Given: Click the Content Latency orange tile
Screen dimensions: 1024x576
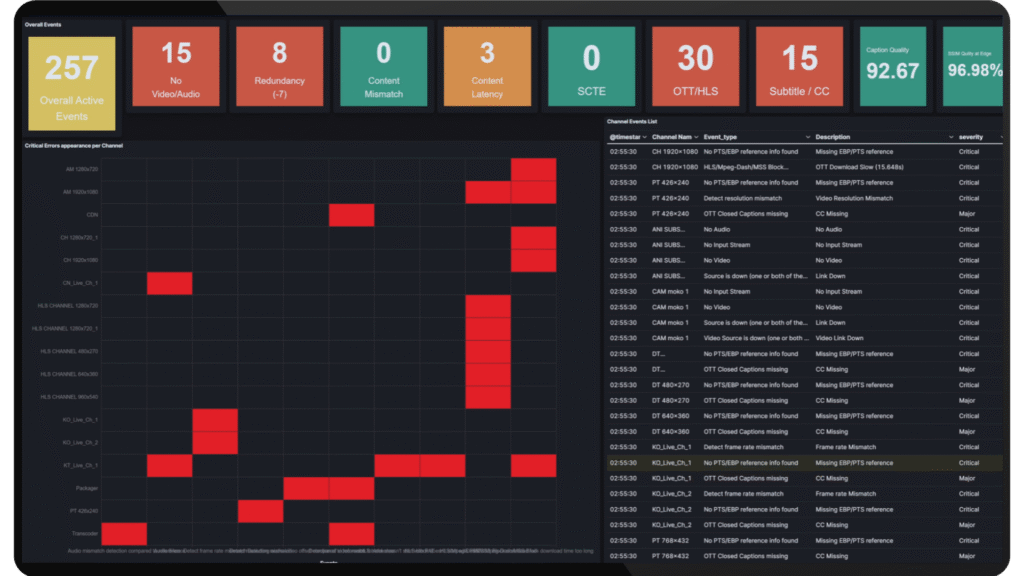Looking at the screenshot, I should tap(486, 66).
